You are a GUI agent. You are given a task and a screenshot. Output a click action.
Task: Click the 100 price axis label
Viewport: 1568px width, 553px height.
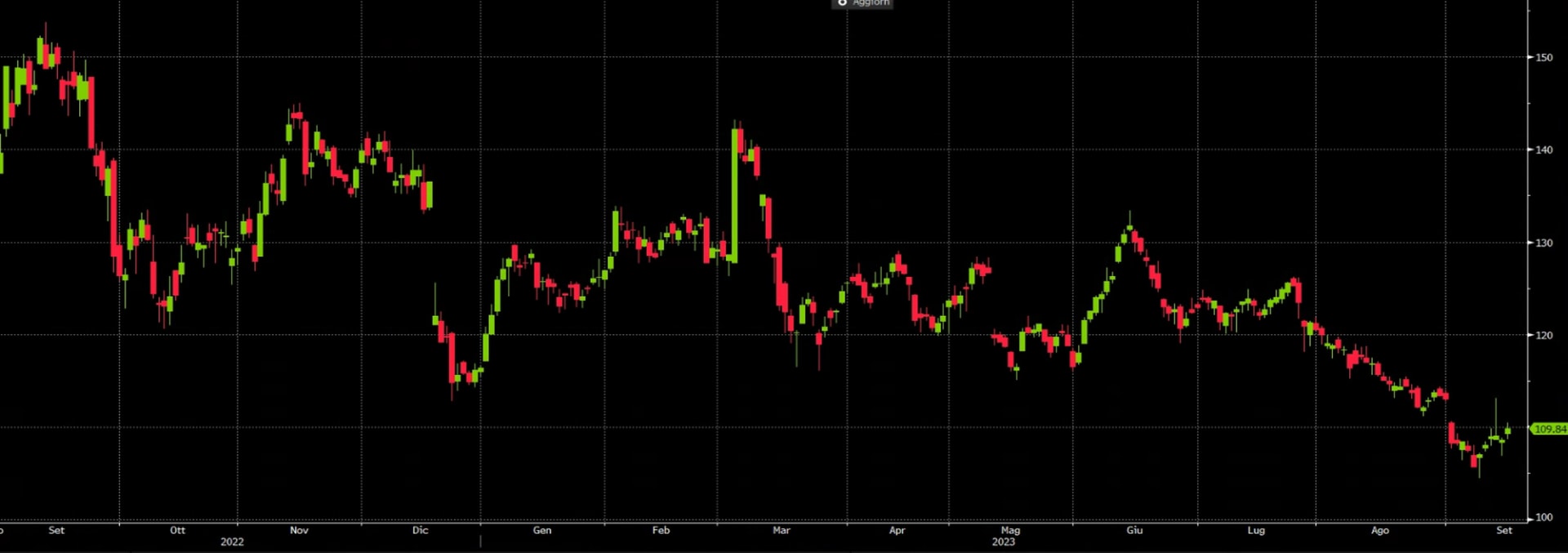coord(1544,517)
